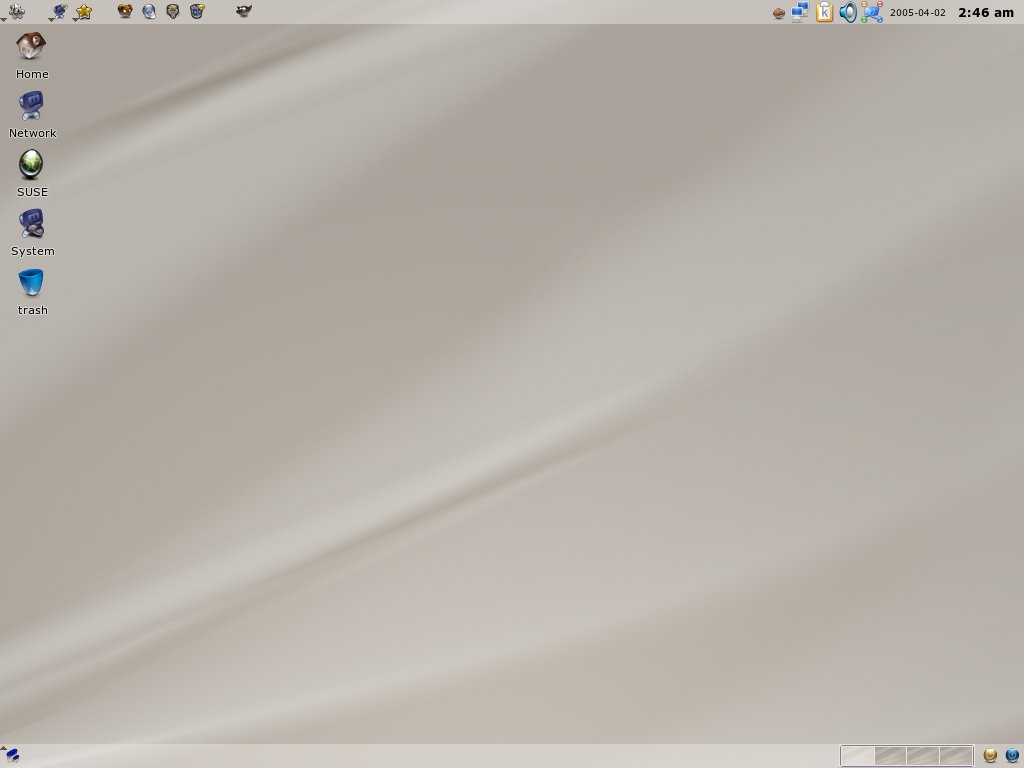Click the gold lock-session button

click(990, 756)
